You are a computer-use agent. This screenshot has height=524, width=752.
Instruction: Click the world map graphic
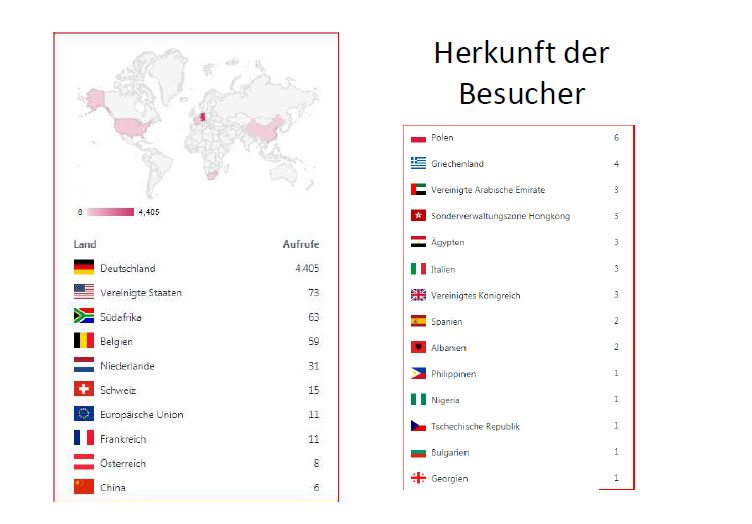pos(198,124)
